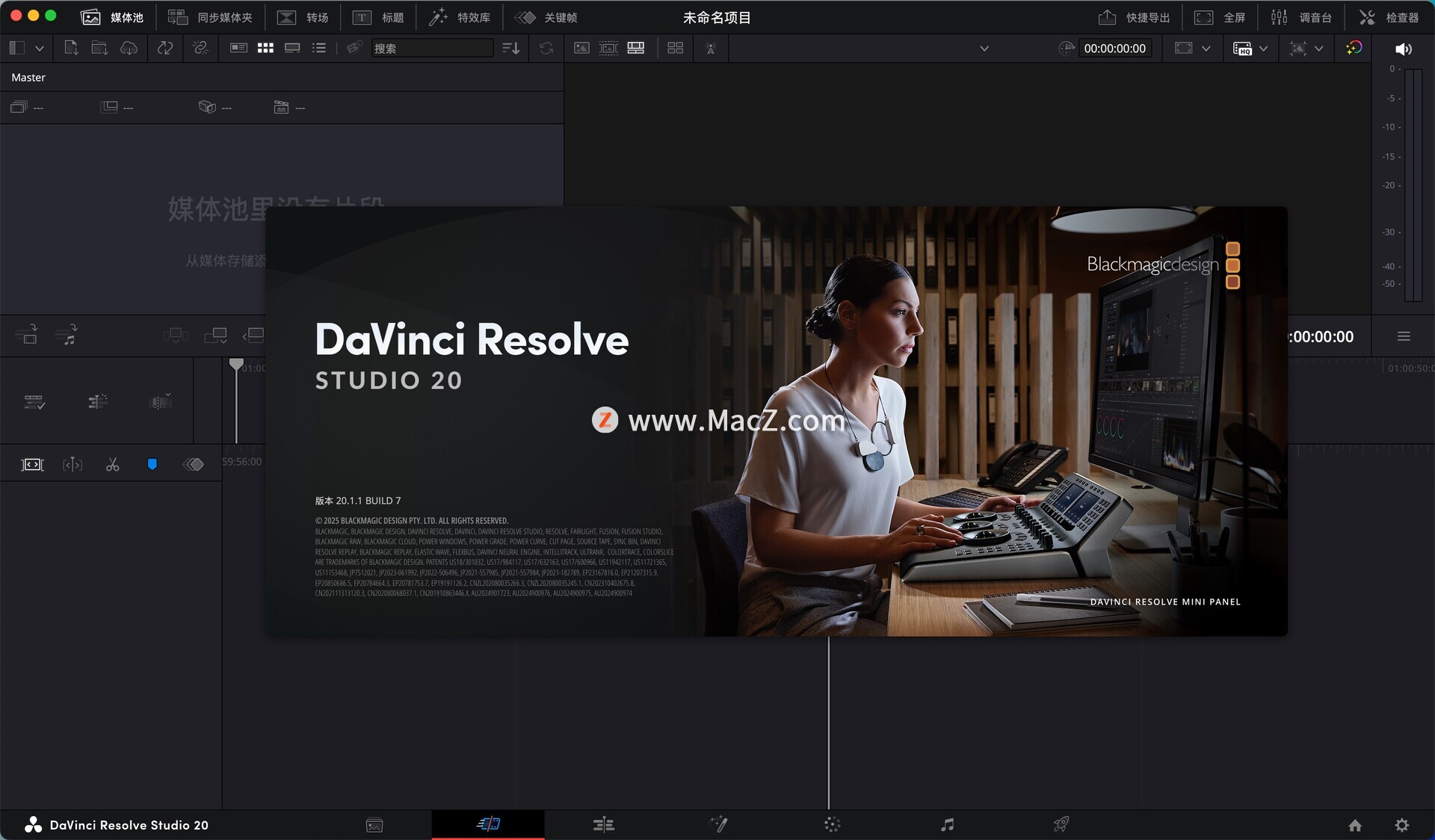Click the fit timeline to window icon
The height and width of the screenshot is (840, 1435).
point(32,465)
